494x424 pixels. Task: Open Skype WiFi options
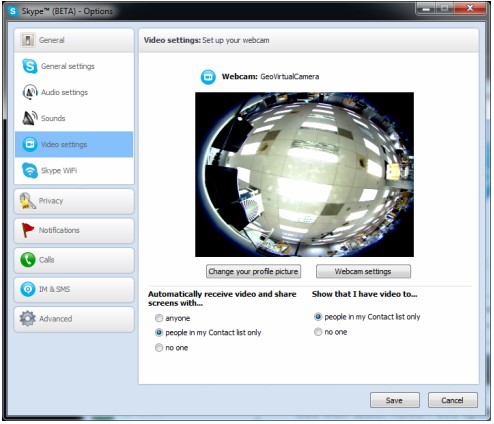[74, 170]
